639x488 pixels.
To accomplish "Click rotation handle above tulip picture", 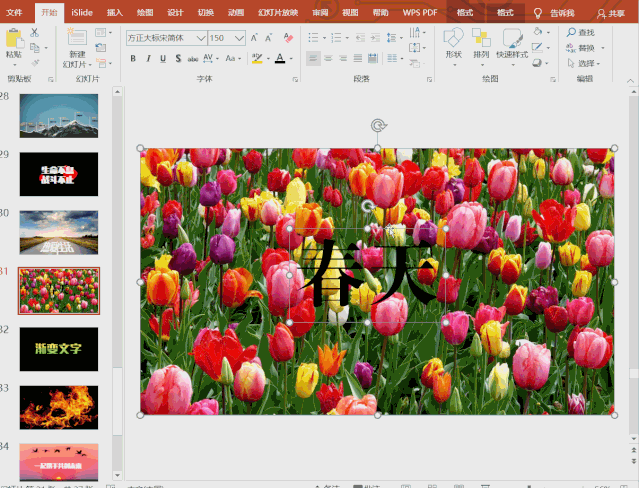I will coord(378,125).
